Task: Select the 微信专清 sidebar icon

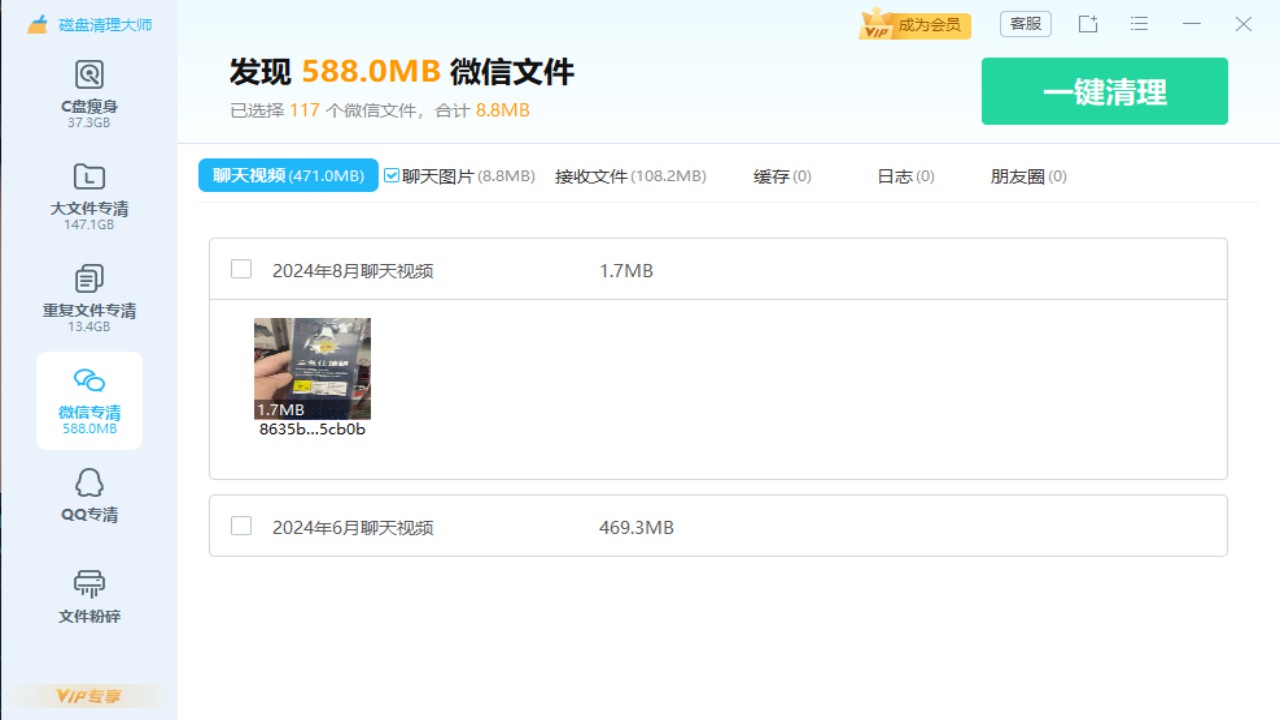Action: coord(89,381)
